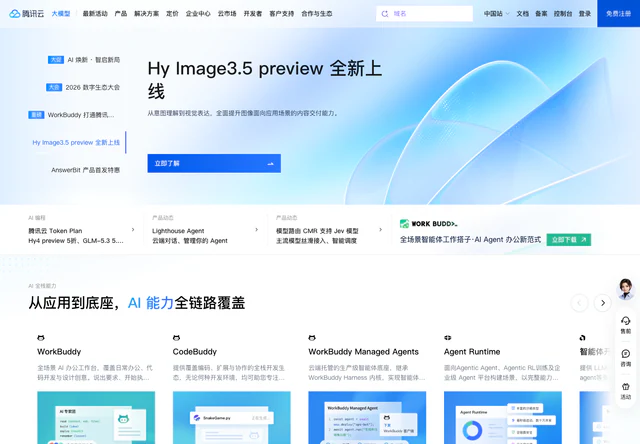Click the 备案 link
Viewport: 640px width, 444px height.
click(x=541, y=13)
